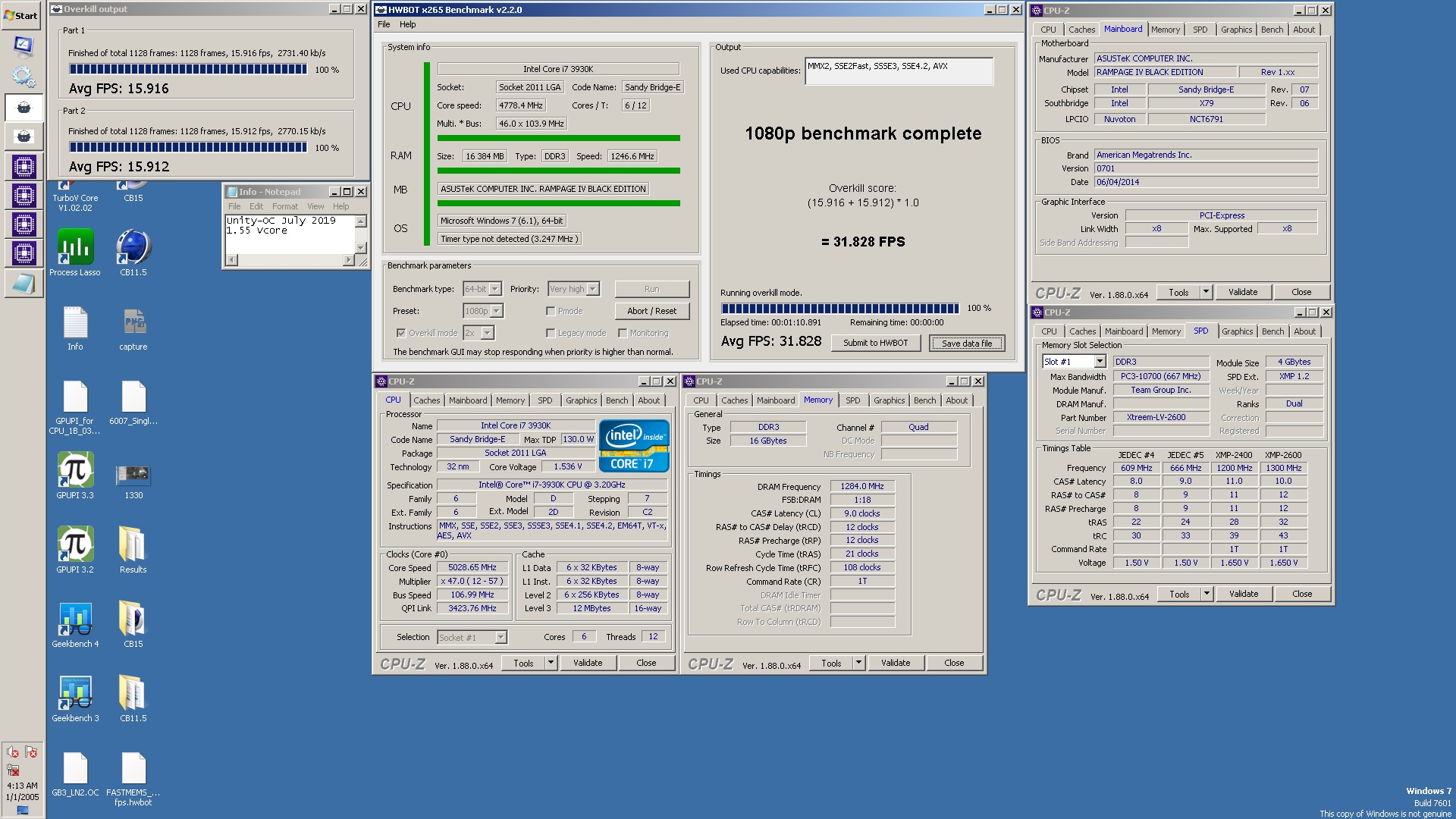This screenshot has height=819, width=1456.
Task: Click the Notepad vertical scrollbar down arrow
Action: pyautogui.click(x=361, y=248)
